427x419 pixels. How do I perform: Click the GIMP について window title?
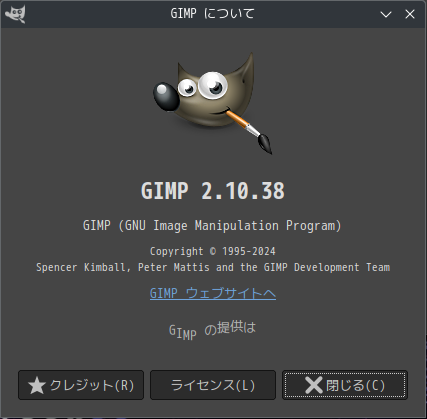(212, 14)
